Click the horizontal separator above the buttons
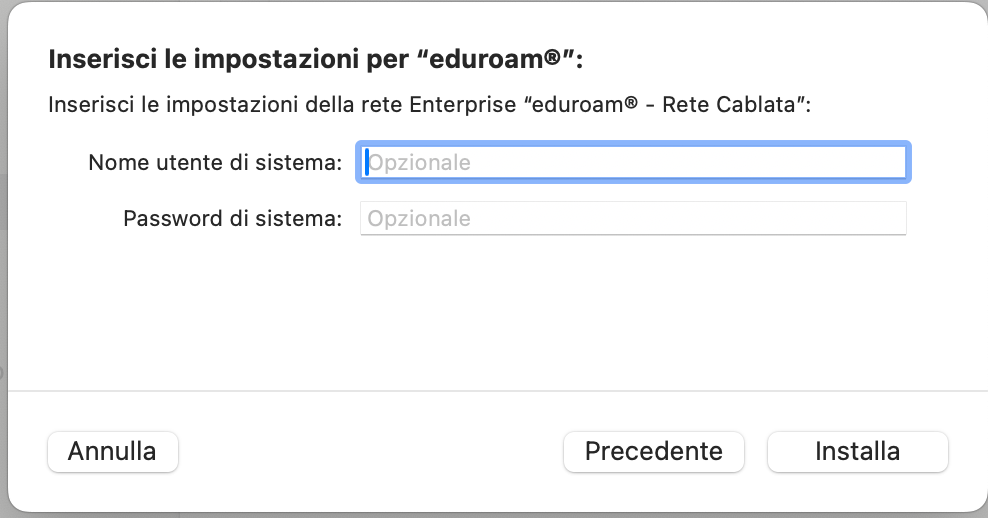 point(494,390)
